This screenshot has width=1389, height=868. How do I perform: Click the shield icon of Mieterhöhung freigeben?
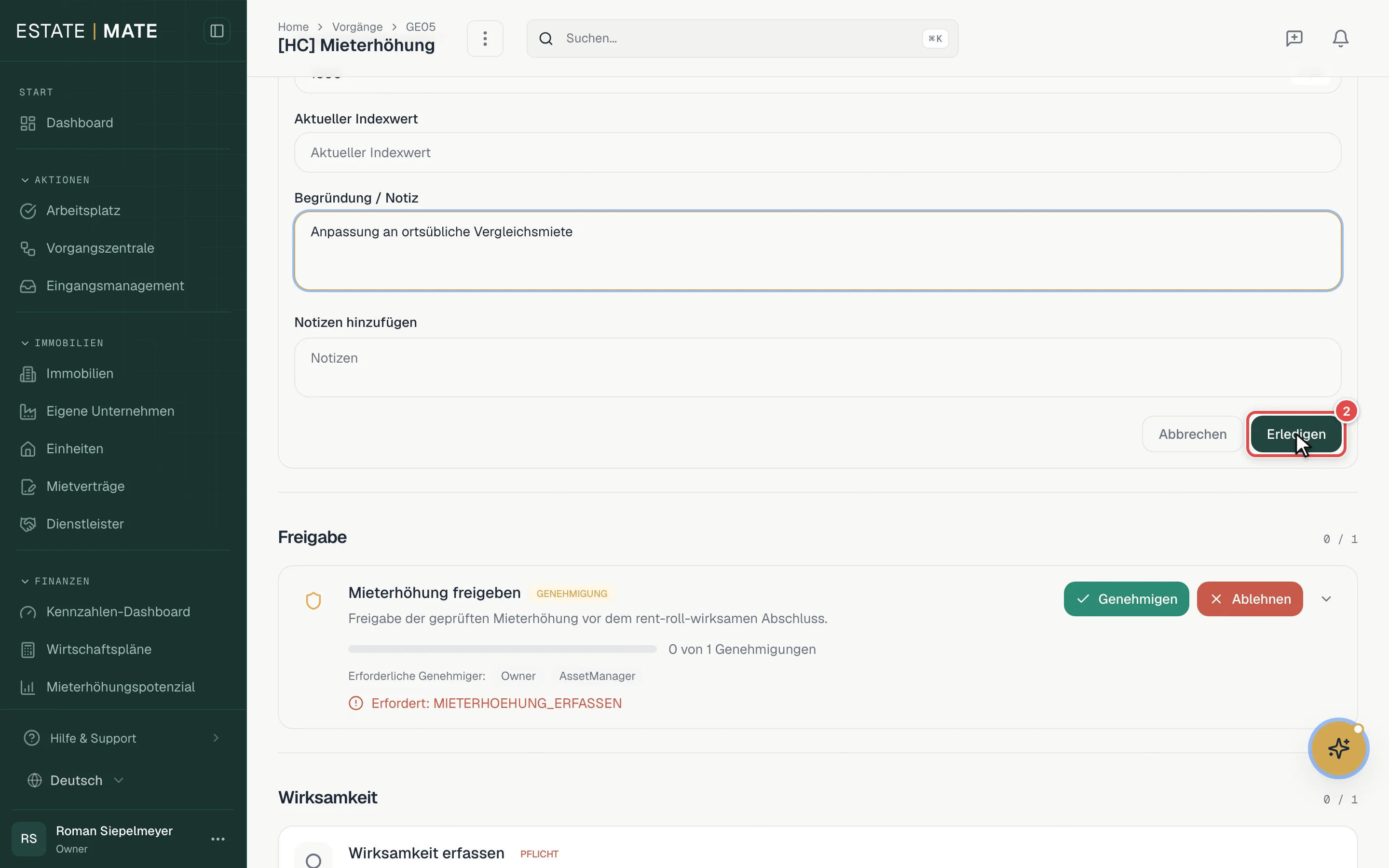(313, 600)
